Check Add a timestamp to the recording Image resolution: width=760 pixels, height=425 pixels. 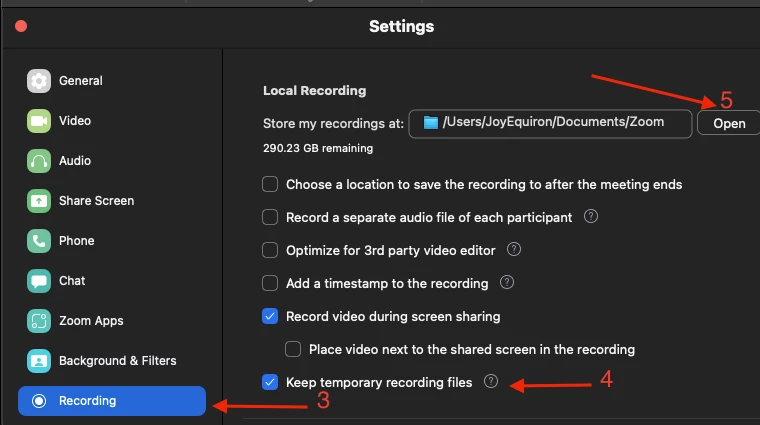click(270, 283)
